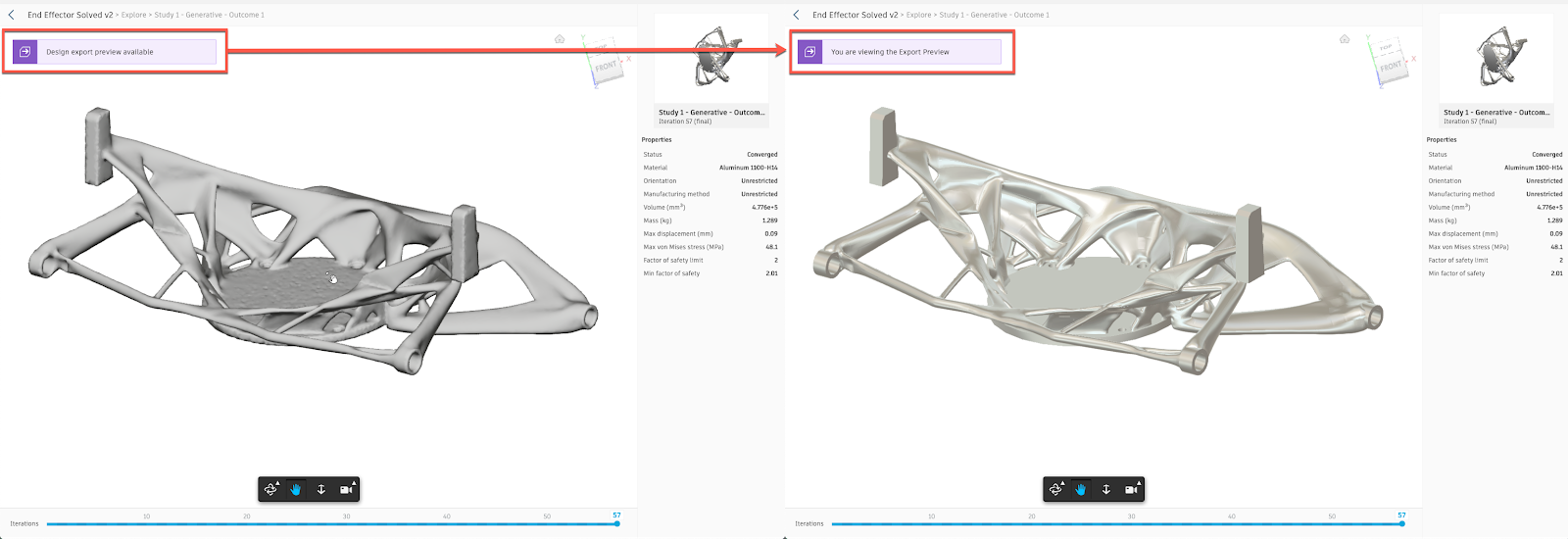Click 'Manufacturing method' label in left panel
Image resolution: width=1568 pixels, height=539 pixels.
tap(676, 194)
